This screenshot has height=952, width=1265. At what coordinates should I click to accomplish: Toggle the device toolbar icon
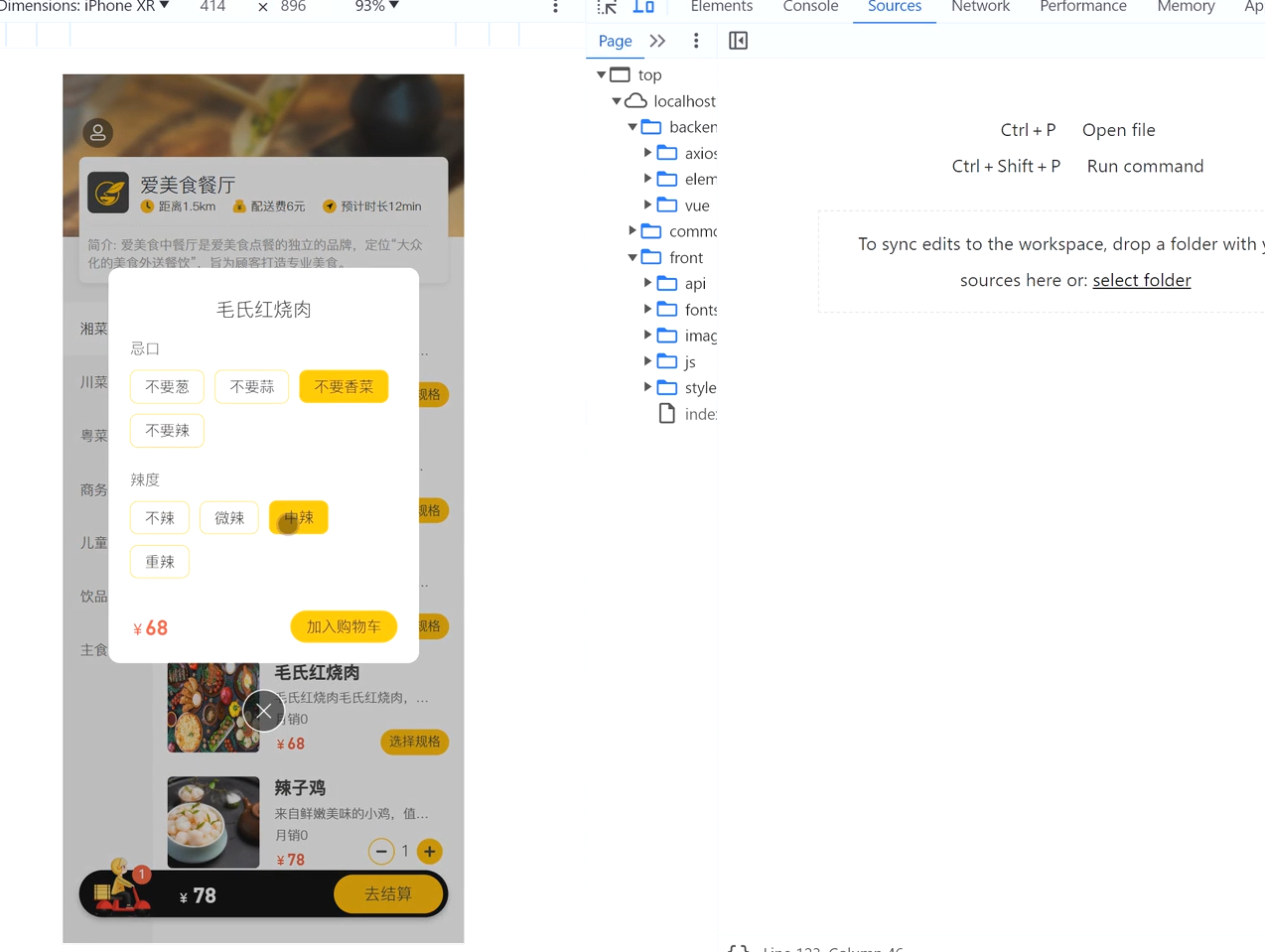(x=643, y=7)
